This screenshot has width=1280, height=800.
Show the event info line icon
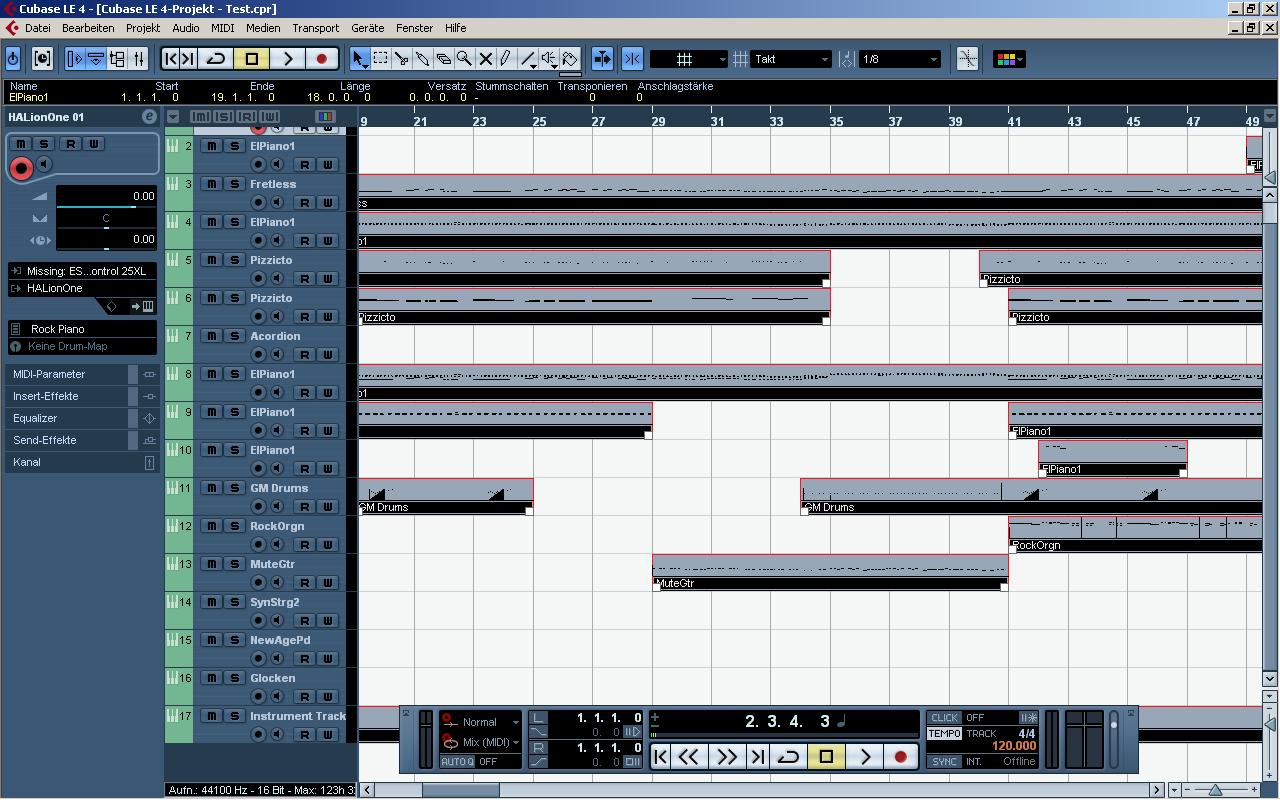(96, 59)
